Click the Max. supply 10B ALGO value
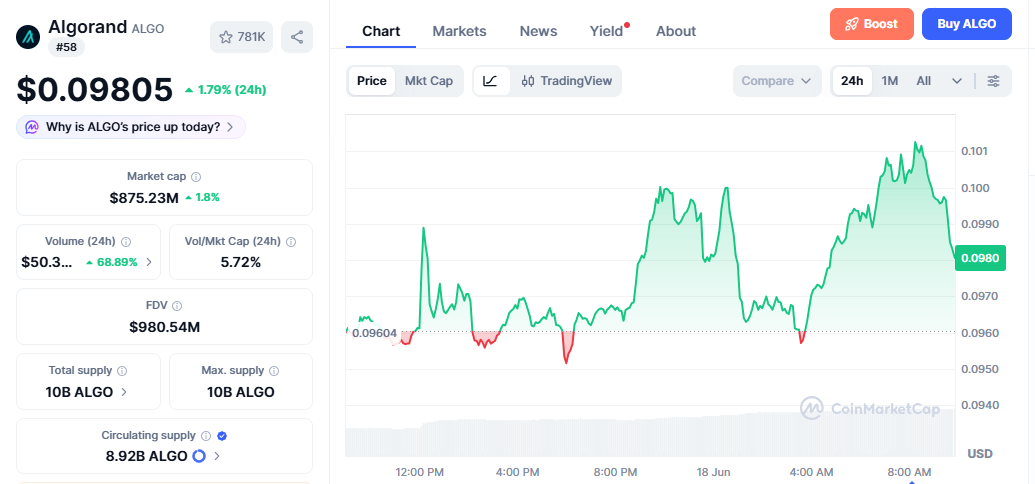The width and height of the screenshot is (1035, 484). tap(241, 392)
